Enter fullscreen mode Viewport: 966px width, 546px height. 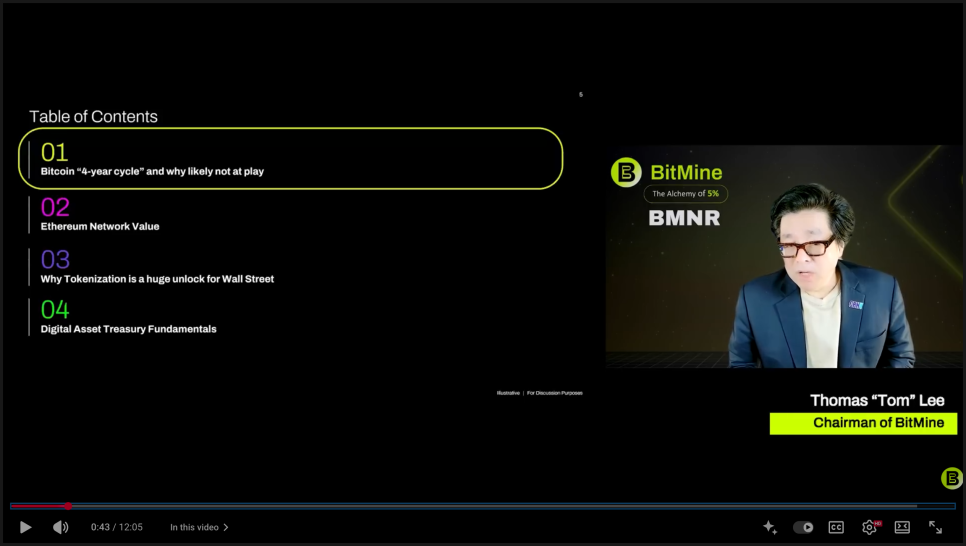tap(935, 527)
